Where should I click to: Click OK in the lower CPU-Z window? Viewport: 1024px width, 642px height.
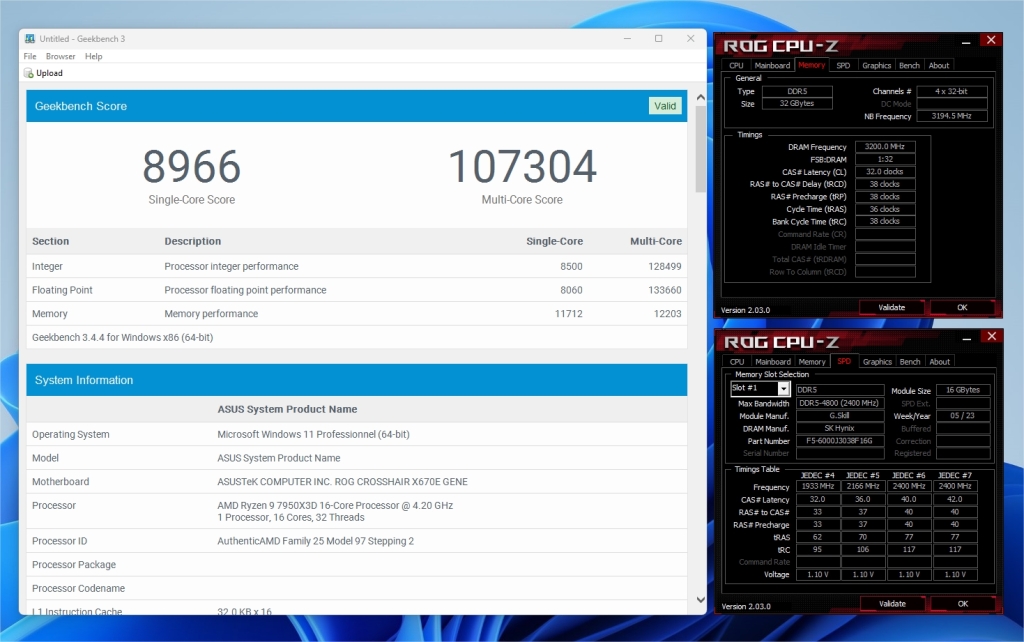click(962, 604)
